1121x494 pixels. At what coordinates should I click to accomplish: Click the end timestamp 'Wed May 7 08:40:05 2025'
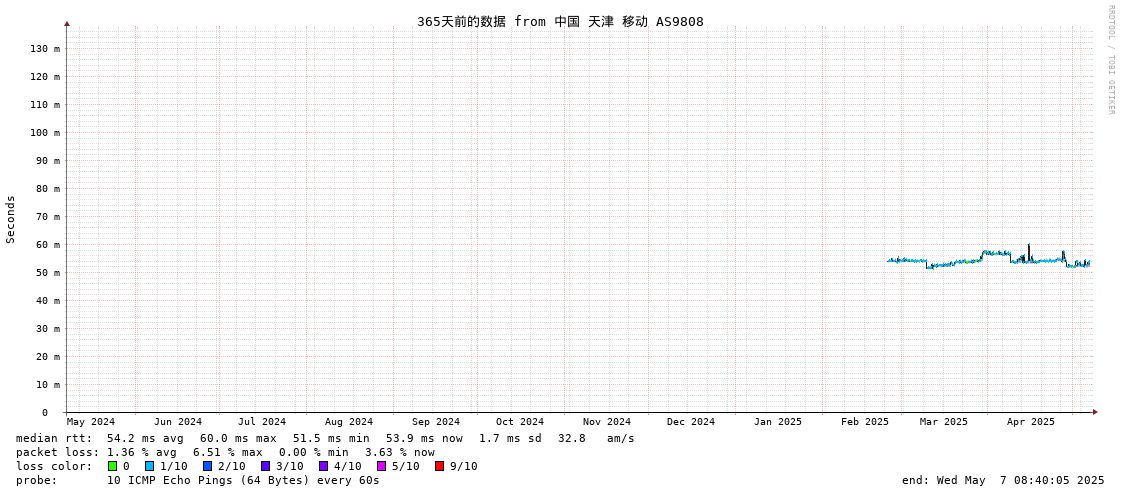1021,480
